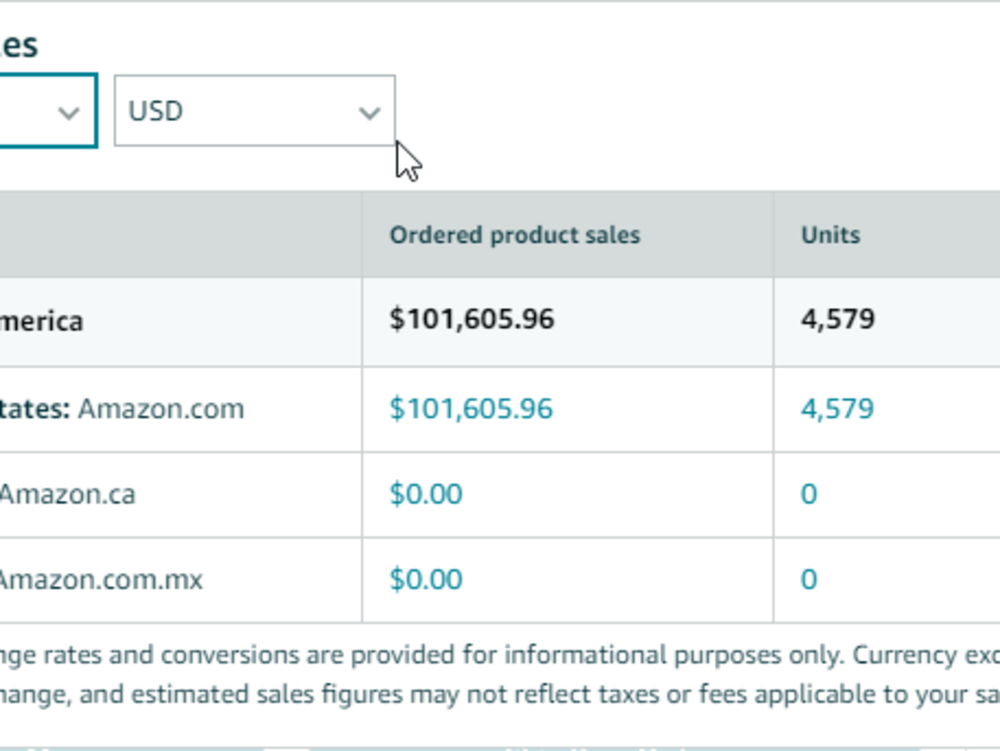Click Amazon.com.mx $0.00 ordered sales link

click(x=425, y=580)
